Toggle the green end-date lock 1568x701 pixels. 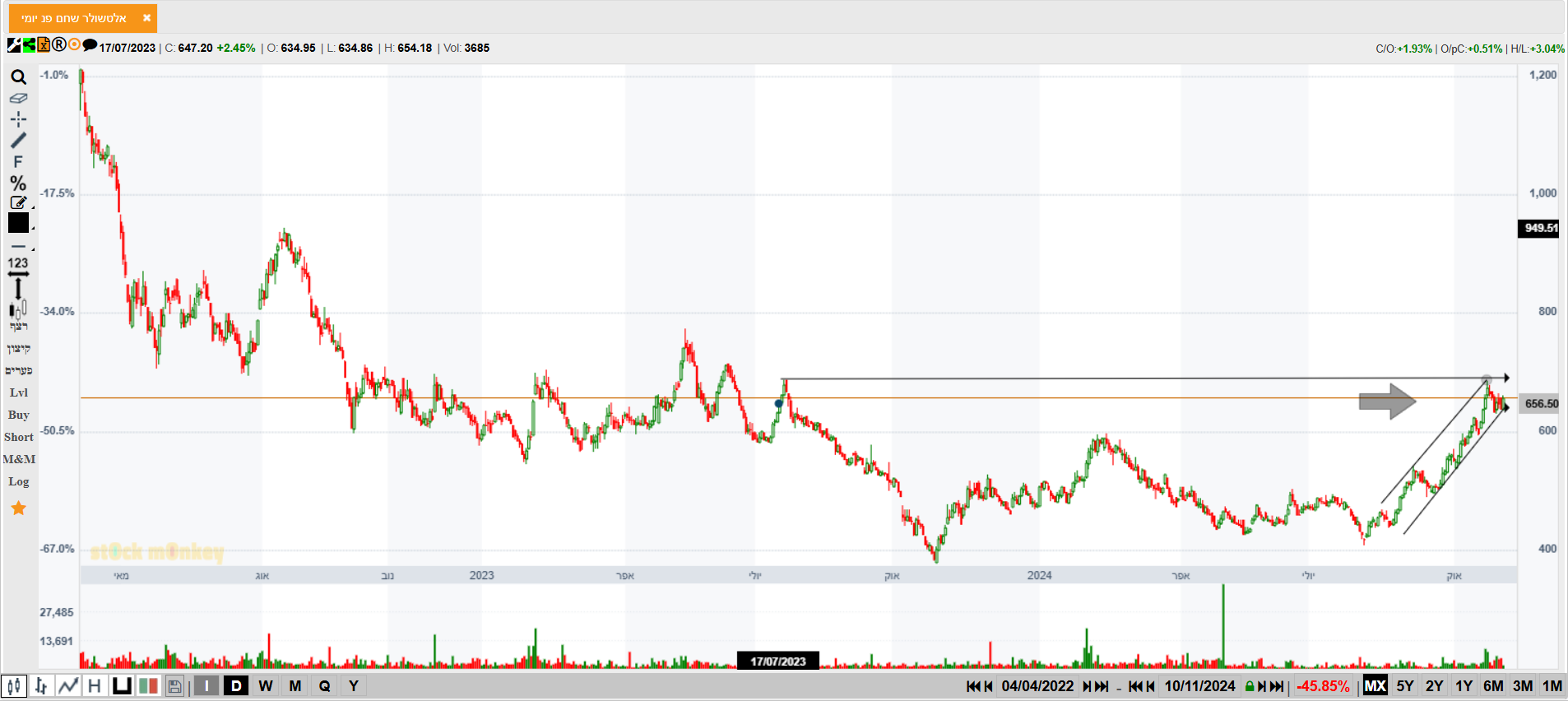point(1250,686)
